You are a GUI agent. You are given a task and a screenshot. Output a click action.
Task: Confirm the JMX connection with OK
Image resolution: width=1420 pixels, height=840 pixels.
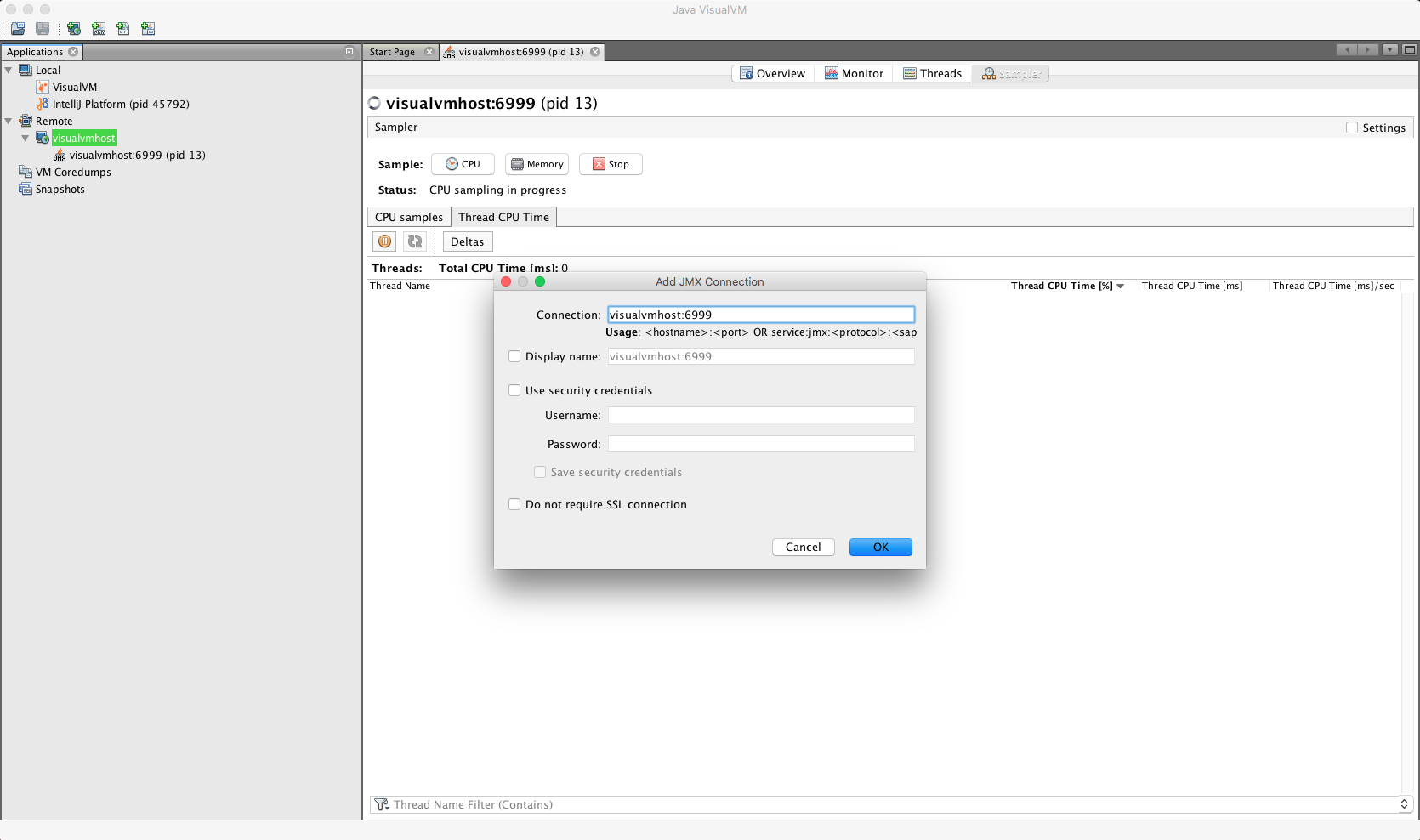tap(881, 547)
